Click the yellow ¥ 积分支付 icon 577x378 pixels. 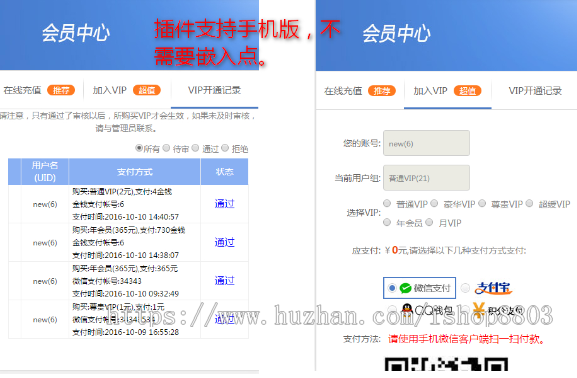[478, 310]
